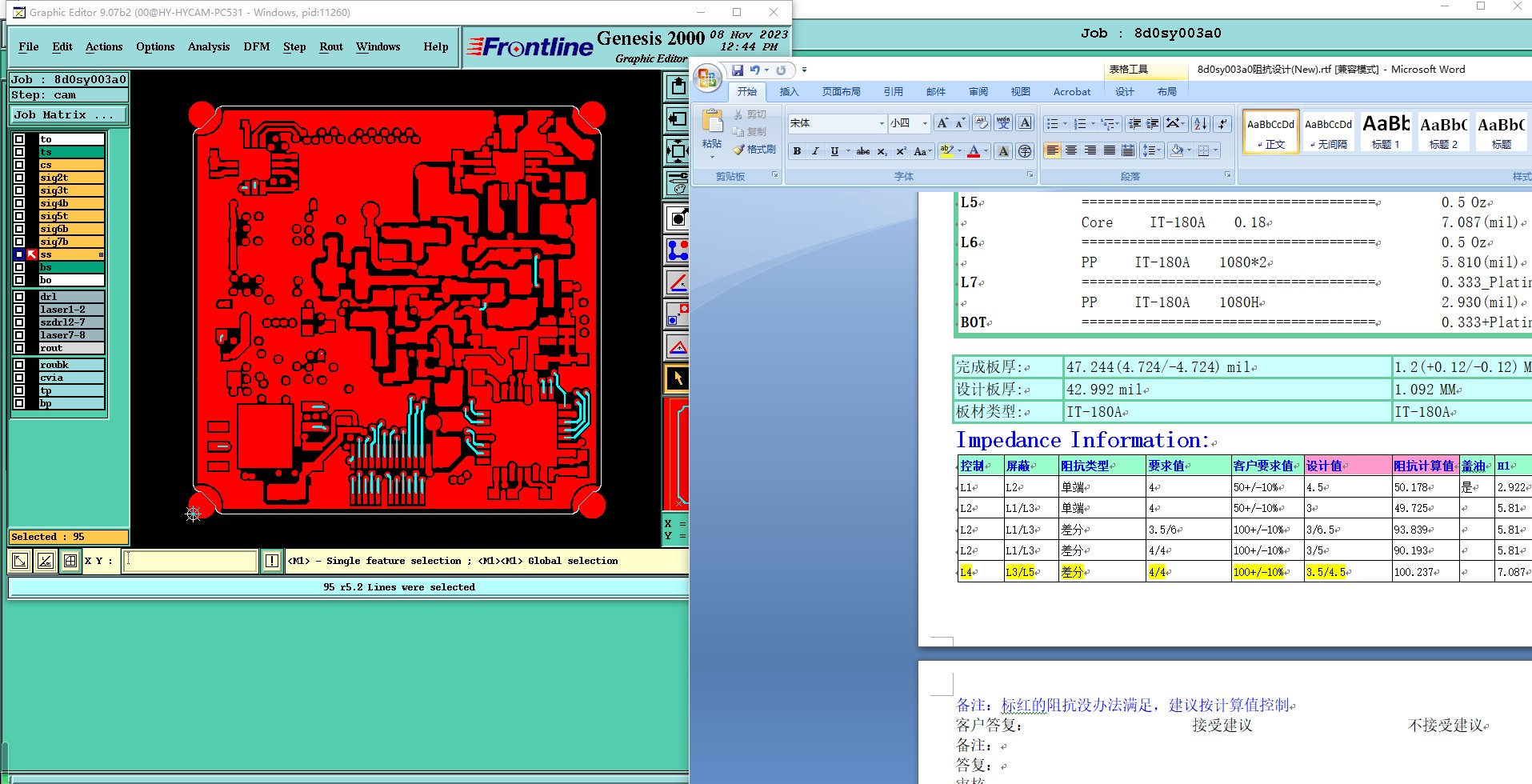
Task: Click the X Y coordinate input field
Action: (x=190, y=561)
